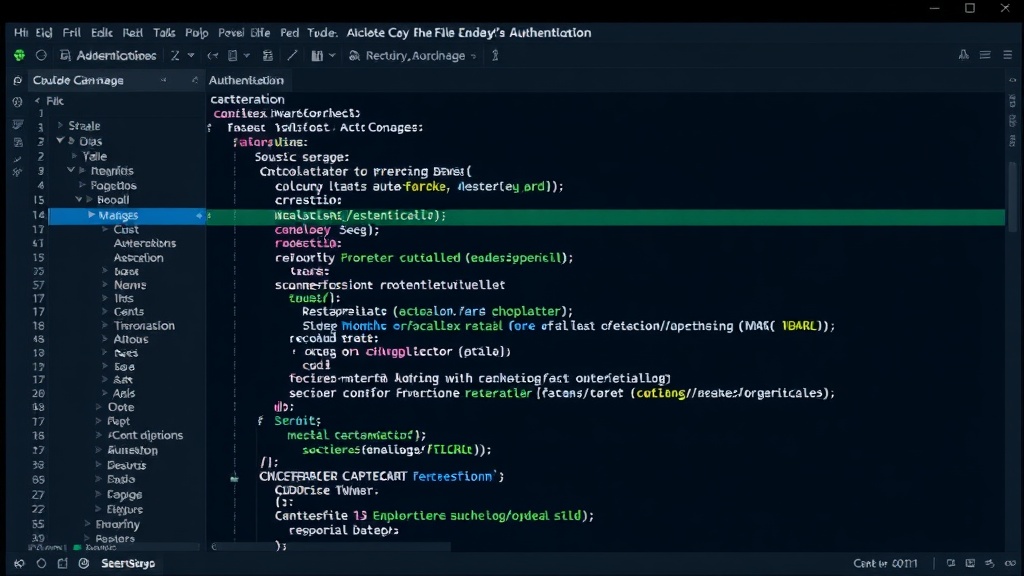Screen dimensions: 1024x576
Task: Select the Tironaslon tree item
Action: coord(144,325)
